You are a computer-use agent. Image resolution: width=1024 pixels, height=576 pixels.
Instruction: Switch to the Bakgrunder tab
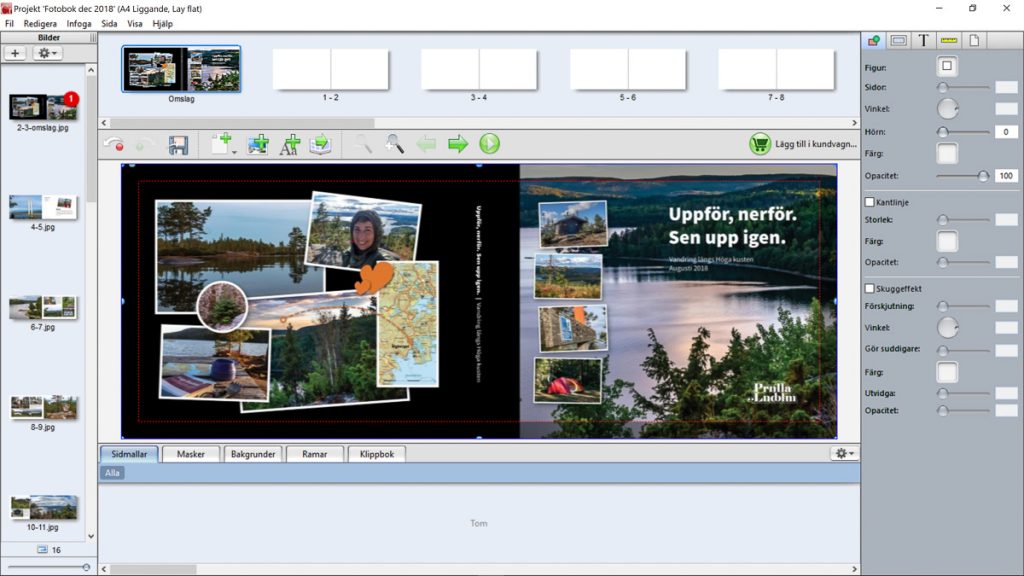click(253, 454)
